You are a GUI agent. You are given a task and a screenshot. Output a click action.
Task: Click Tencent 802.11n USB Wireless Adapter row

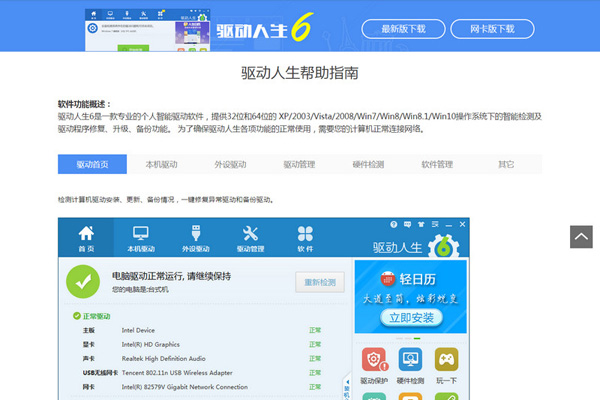pyautogui.click(x=202, y=373)
